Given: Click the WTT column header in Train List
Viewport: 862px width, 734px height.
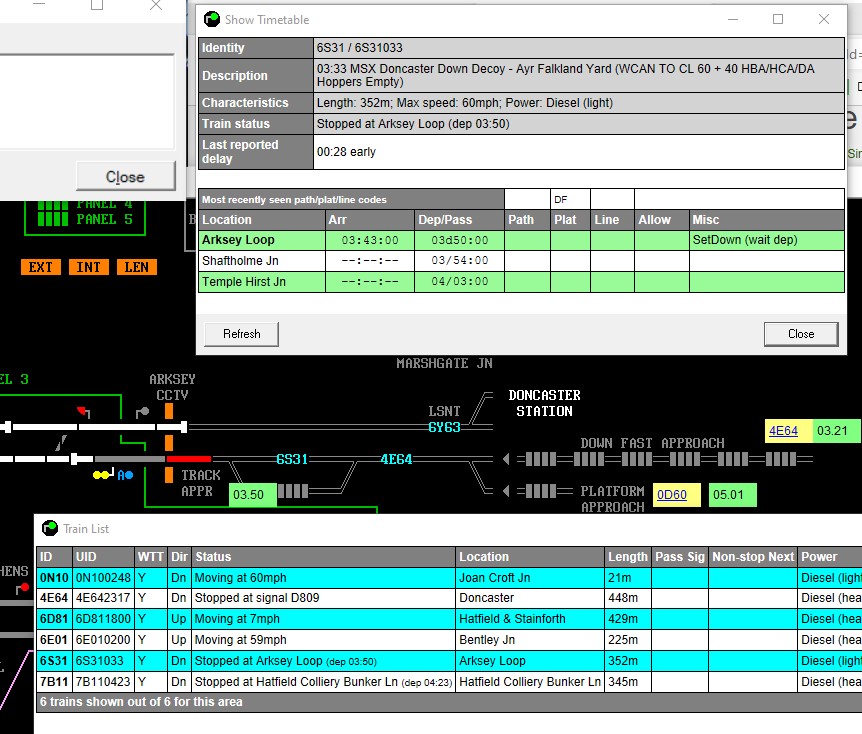Looking at the screenshot, I should pos(151,556).
